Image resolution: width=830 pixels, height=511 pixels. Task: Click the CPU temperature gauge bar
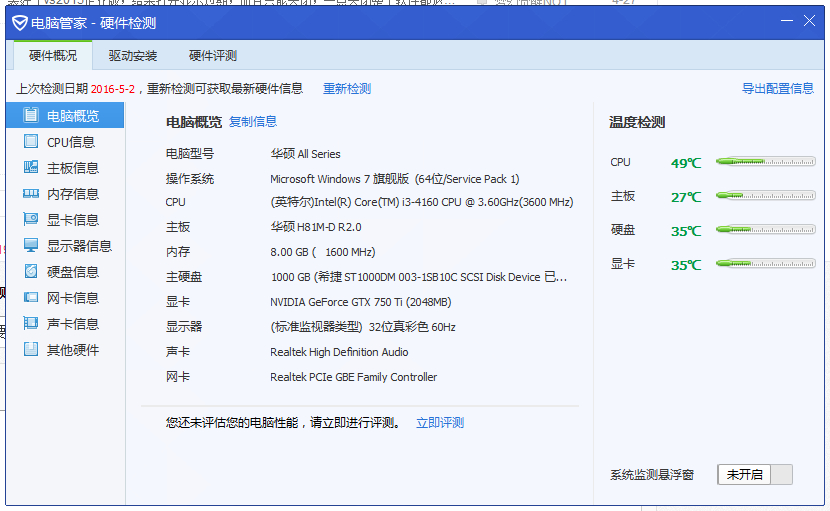click(765, 162)
